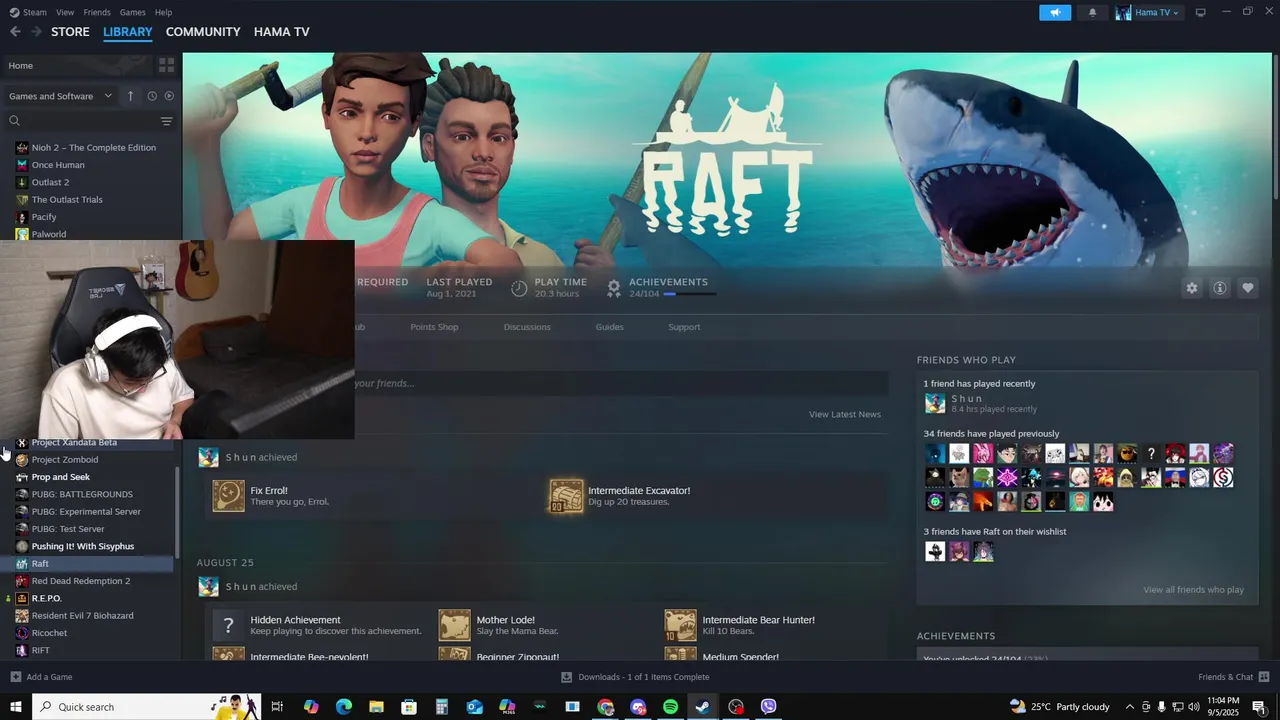Expand the Games and Software filter dropdown
The height and width of the screenshot is (720, 1280).
coord(61,96)
